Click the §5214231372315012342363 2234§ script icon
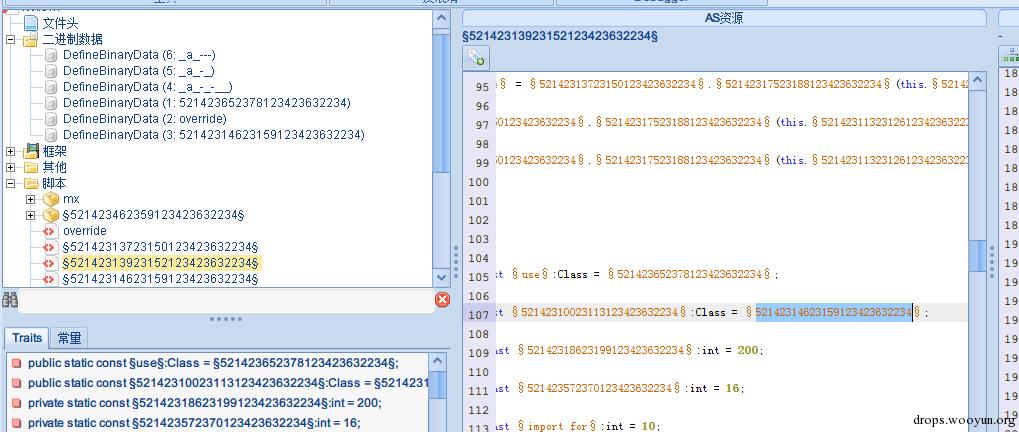 pos(49,248)
